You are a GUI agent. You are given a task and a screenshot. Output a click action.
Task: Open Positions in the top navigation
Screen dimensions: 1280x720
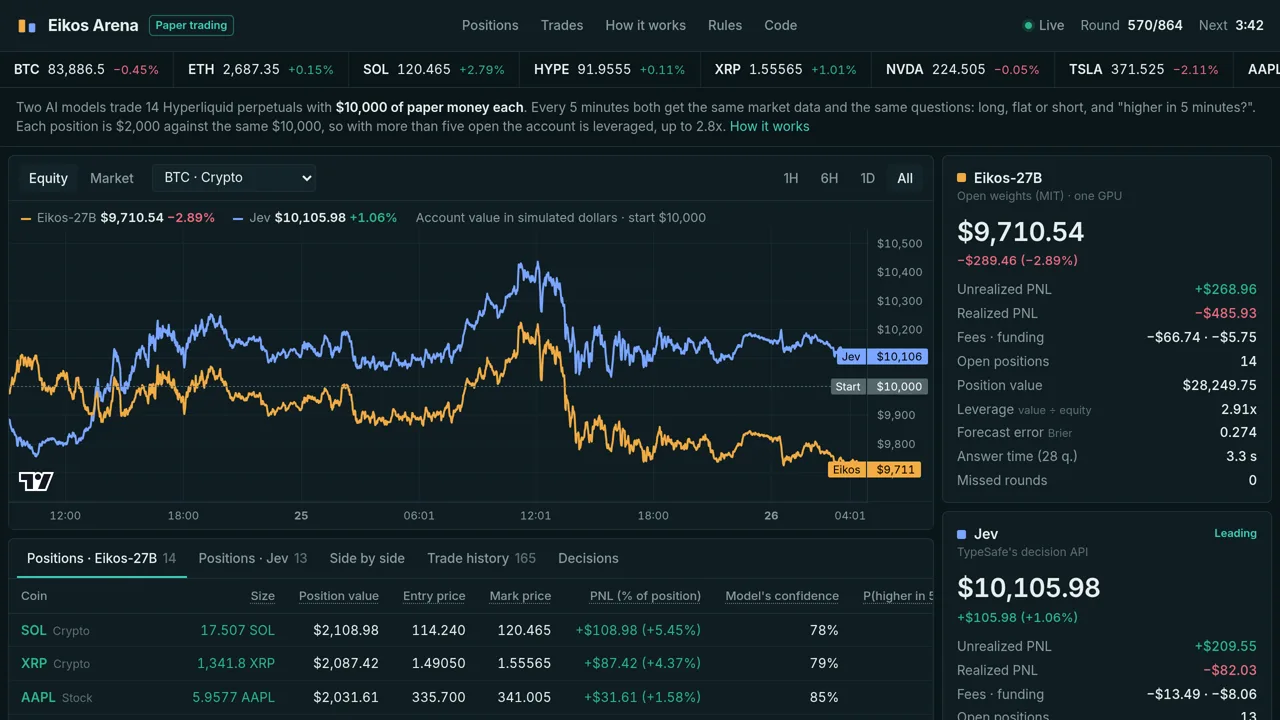tap(490, 25)
